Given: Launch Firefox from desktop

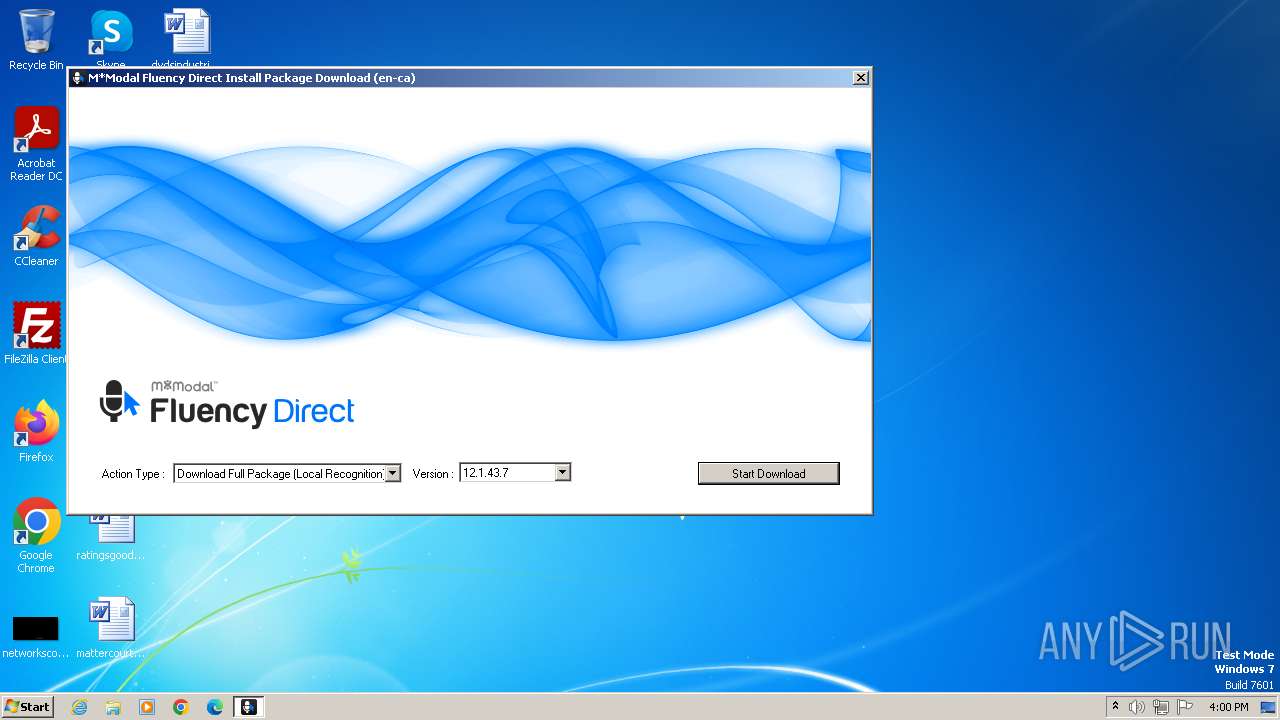Looking at the screenshot, I should point(36,432).
